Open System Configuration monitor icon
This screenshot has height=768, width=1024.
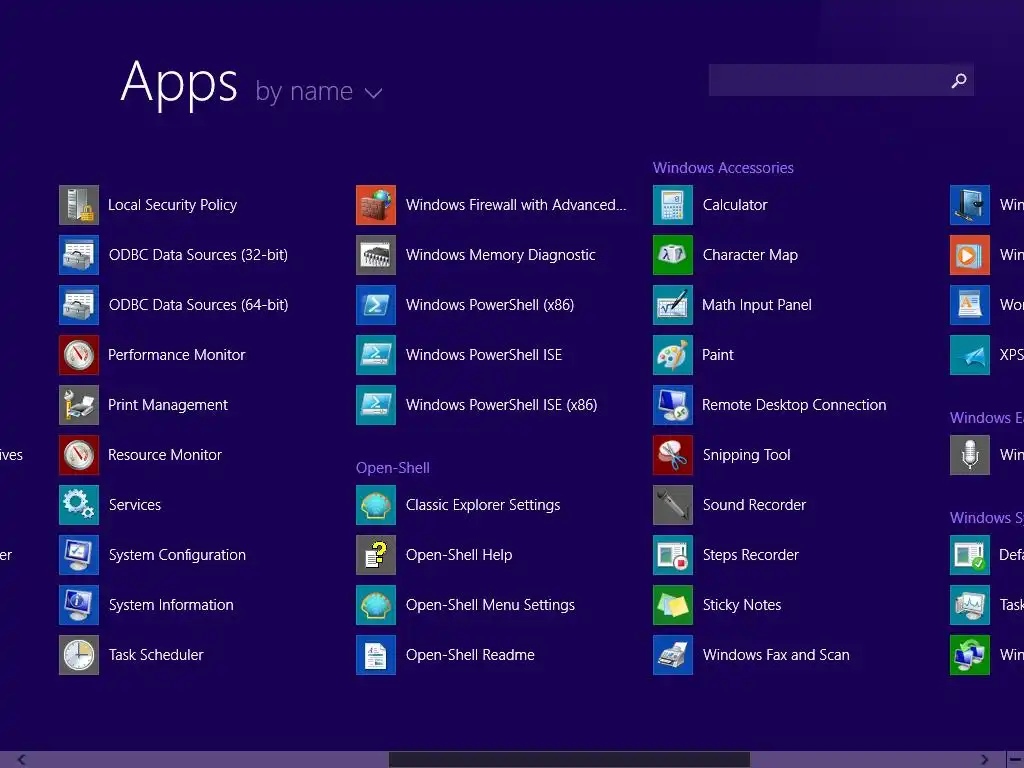click(x=79, y=555)
